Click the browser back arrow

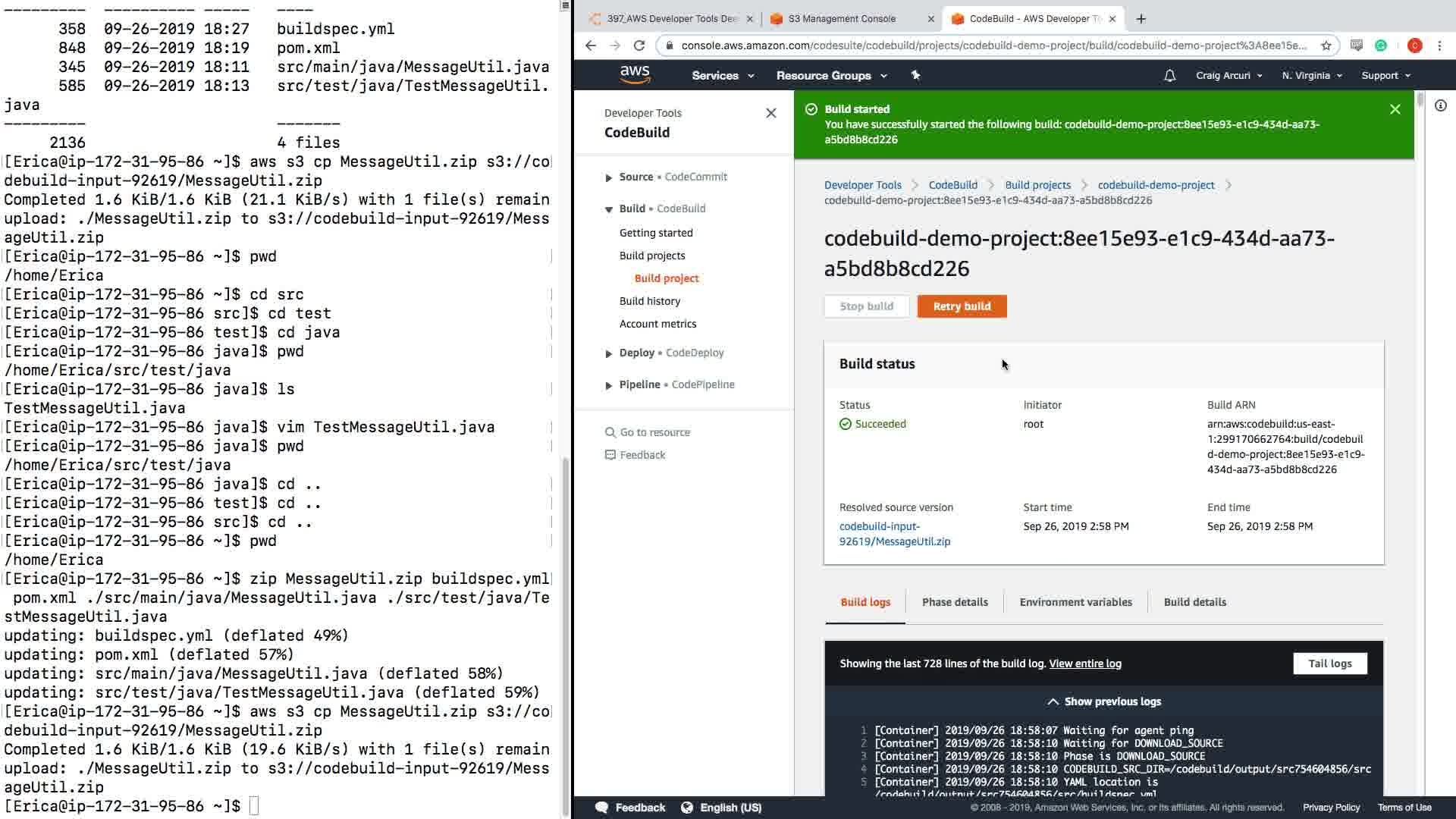click(591, 45)
